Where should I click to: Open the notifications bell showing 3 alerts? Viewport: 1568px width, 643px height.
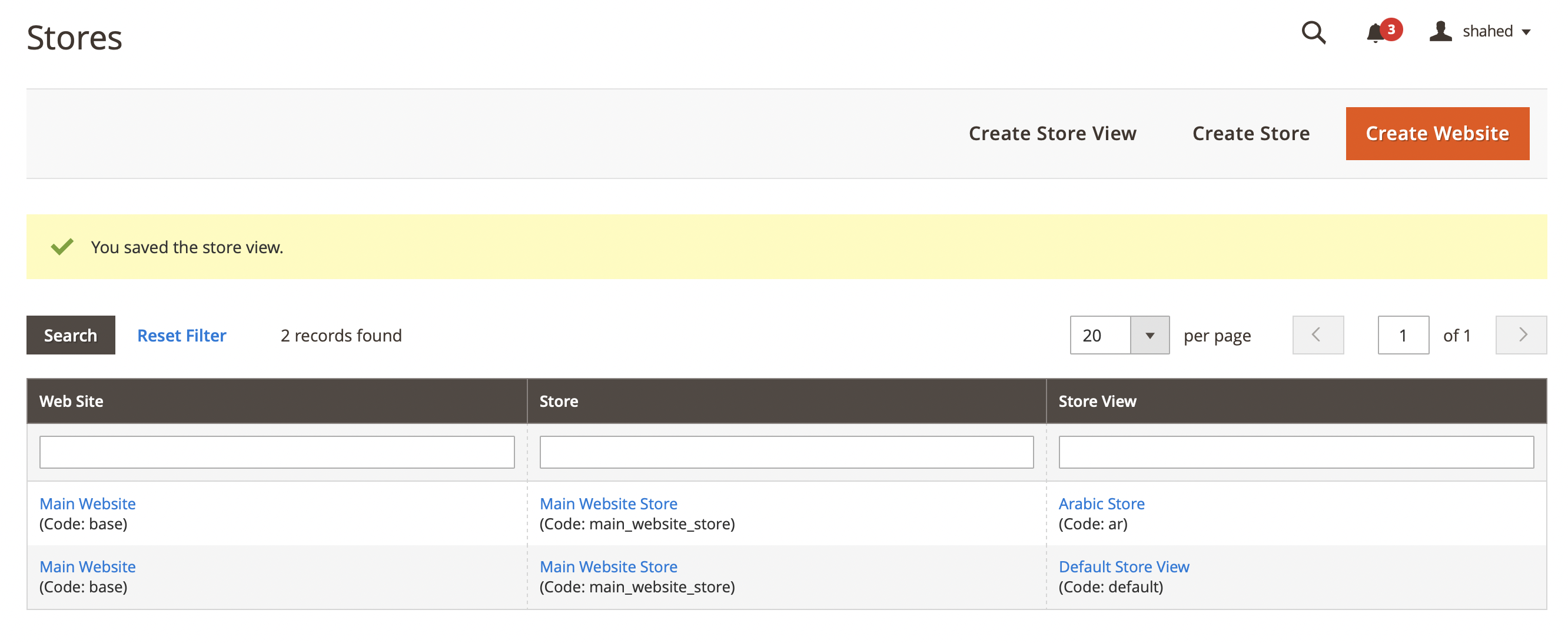point(1374,35)
